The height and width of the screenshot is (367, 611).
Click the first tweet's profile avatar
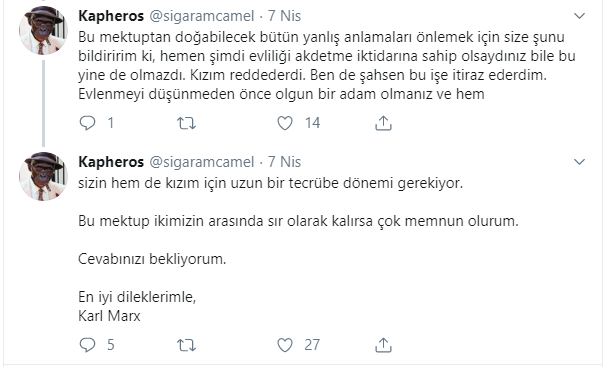43,30
